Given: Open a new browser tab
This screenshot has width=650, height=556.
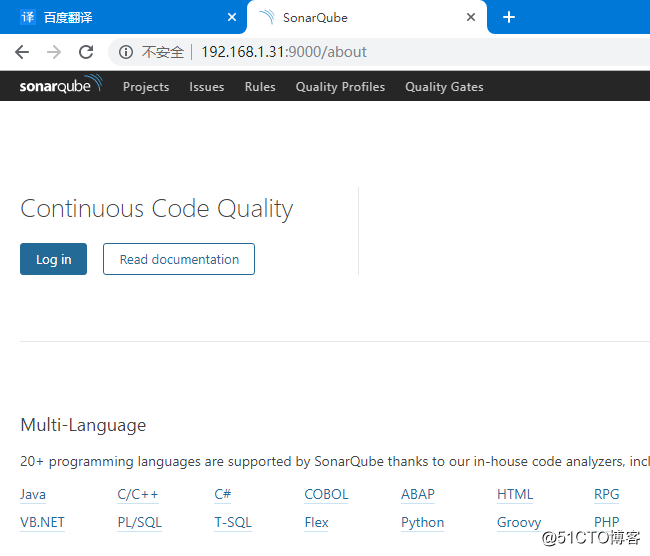Looking at the screenshot, I should (x=509, y=17).
